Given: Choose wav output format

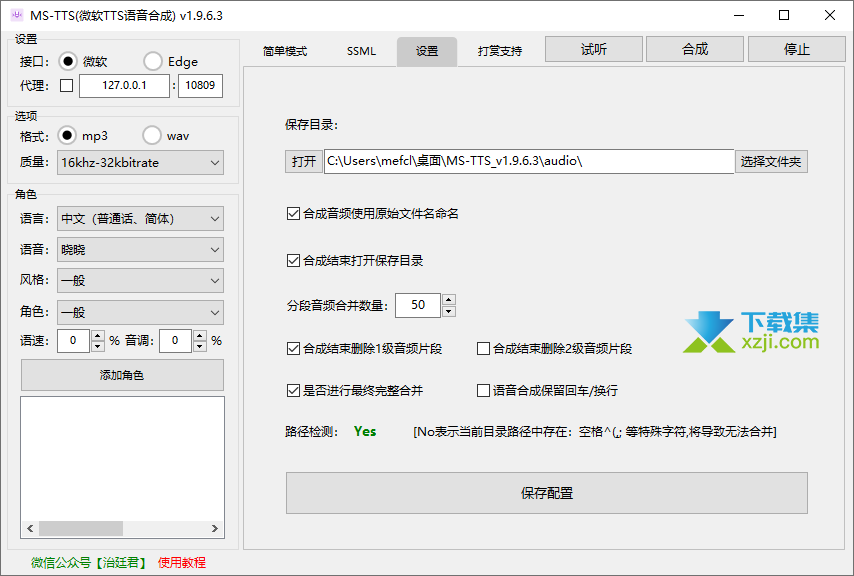Looking at the screenshot, I should pos(152,135).
